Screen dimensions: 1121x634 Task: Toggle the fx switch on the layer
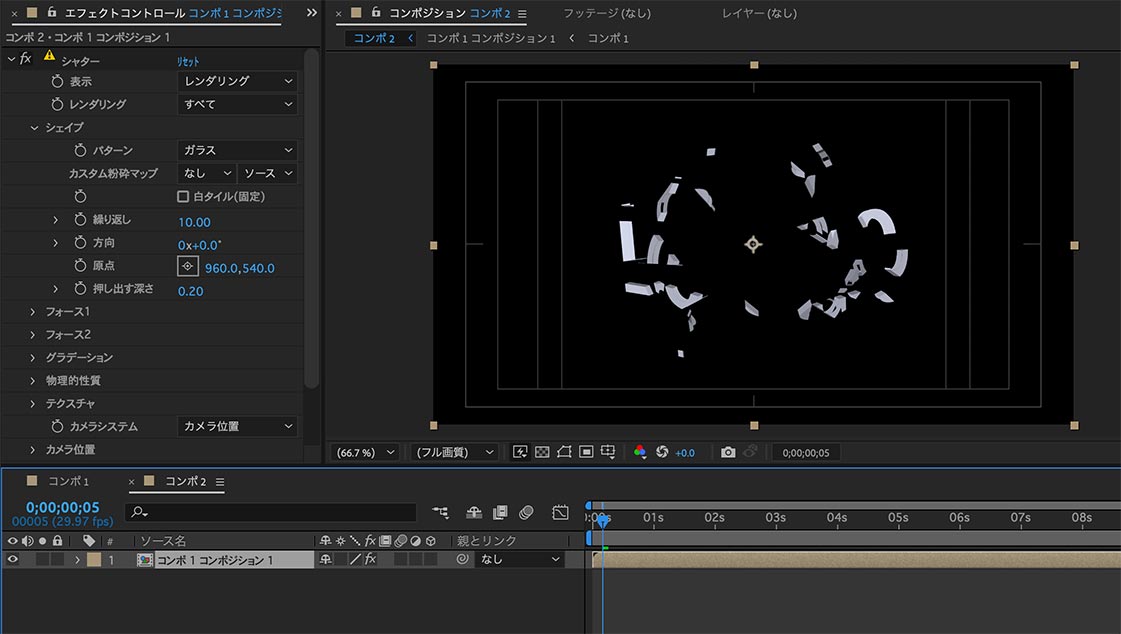click(370, 559)
